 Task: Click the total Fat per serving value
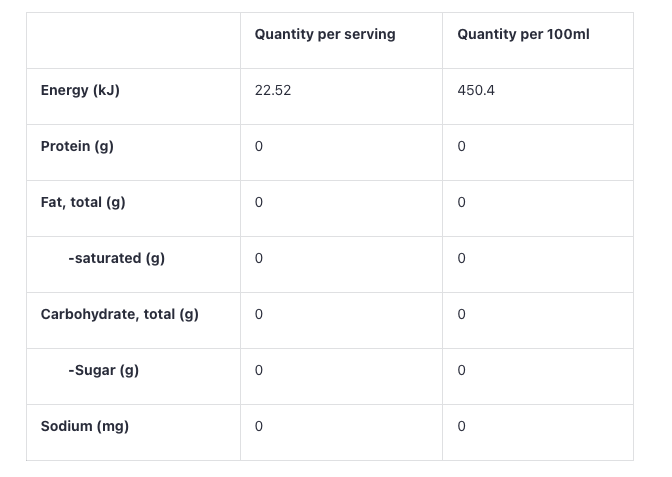coord(259,203)
